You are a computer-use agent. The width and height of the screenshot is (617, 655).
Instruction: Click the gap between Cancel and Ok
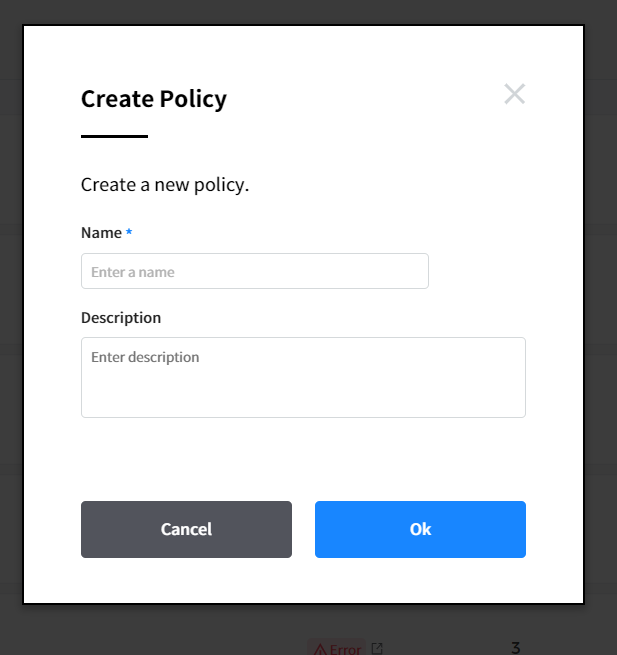(x=303, y=529)
